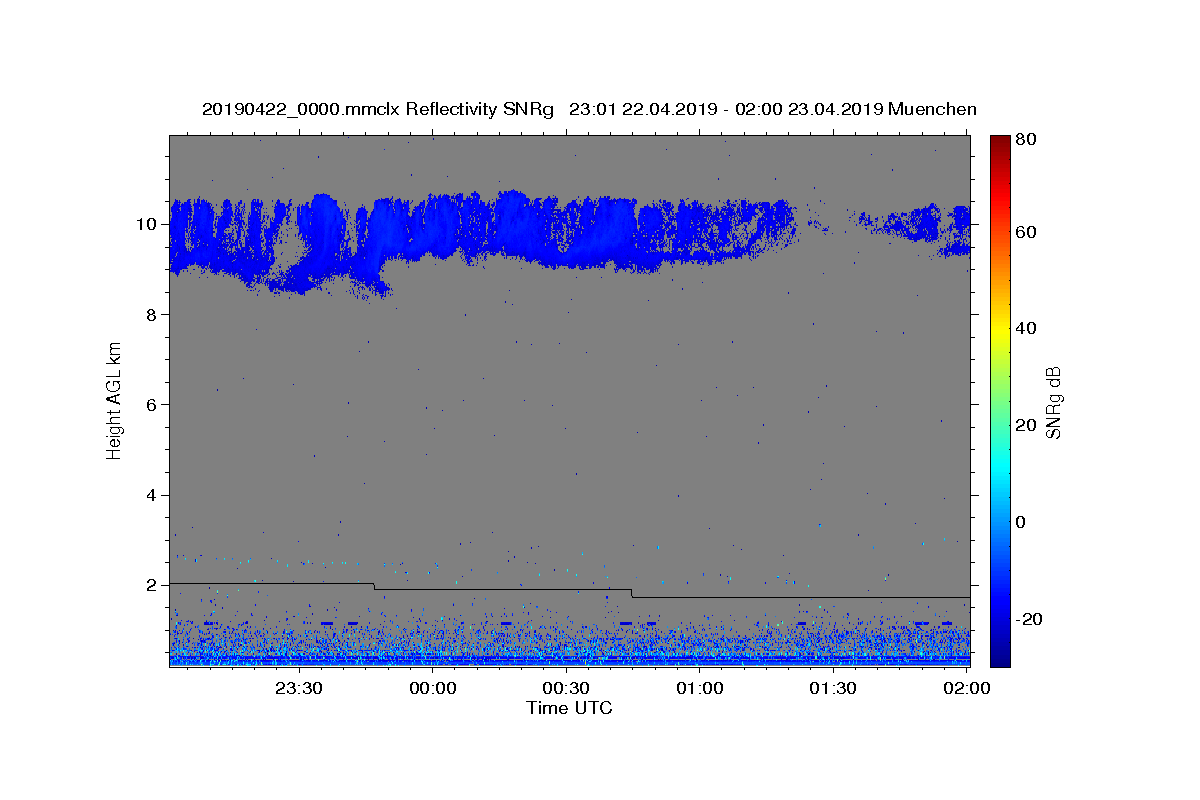Click the dark red top of colorbar
The width and height of the screenshot is (1200, 800).
pyautogui.click(x=1000, y=145)
